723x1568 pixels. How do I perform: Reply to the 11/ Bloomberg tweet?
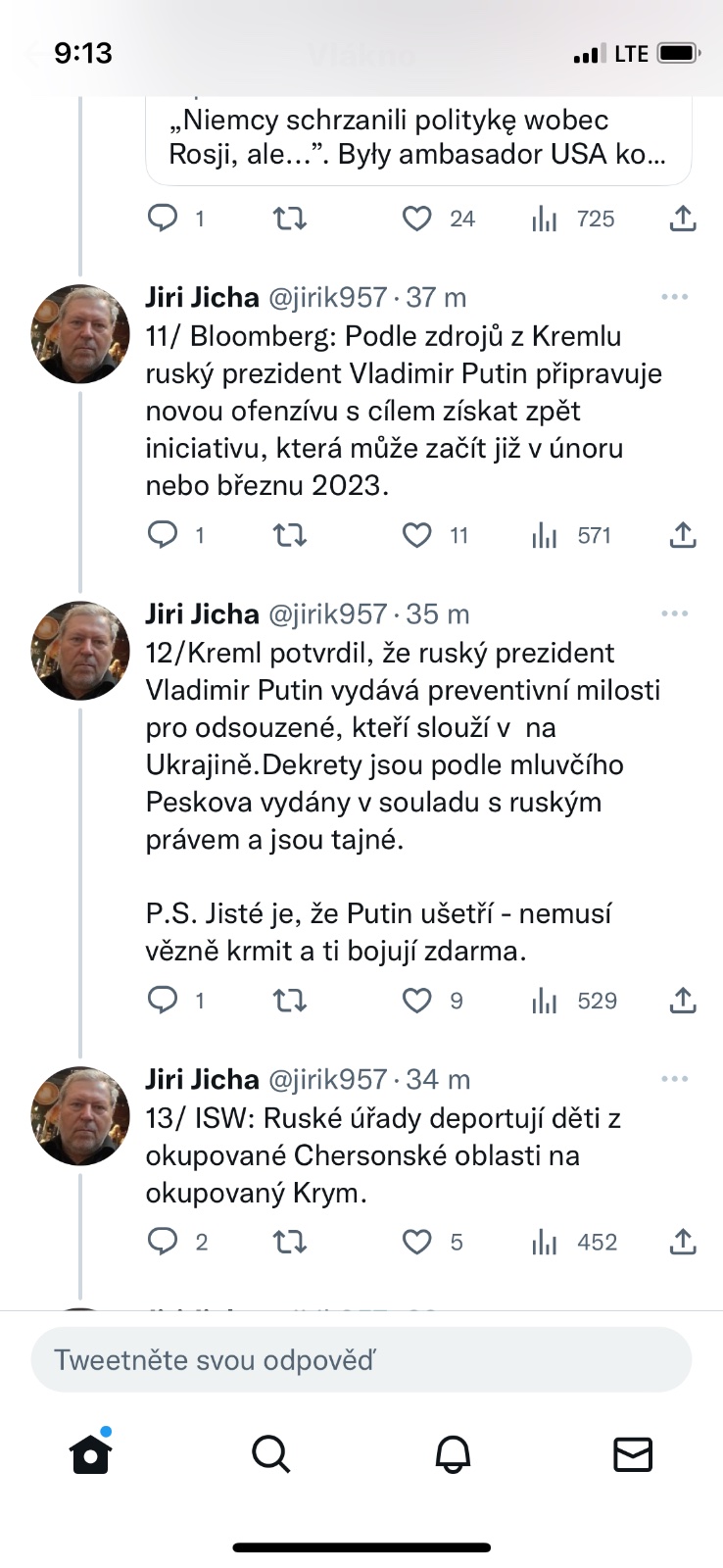pyautogui.click(x=163, y=535)
